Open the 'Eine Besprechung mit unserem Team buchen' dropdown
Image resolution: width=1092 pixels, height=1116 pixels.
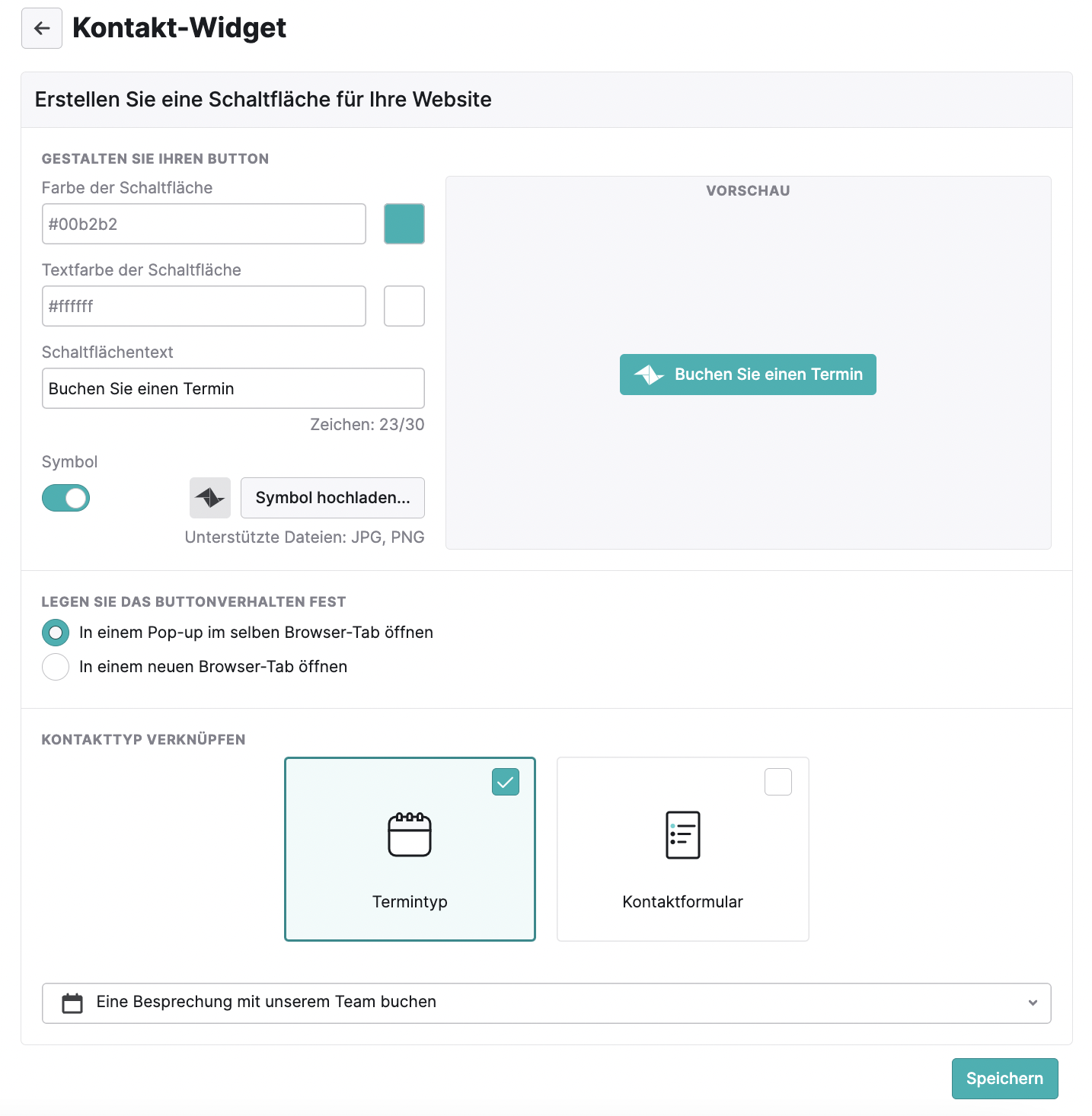(x=547, y=1003)
